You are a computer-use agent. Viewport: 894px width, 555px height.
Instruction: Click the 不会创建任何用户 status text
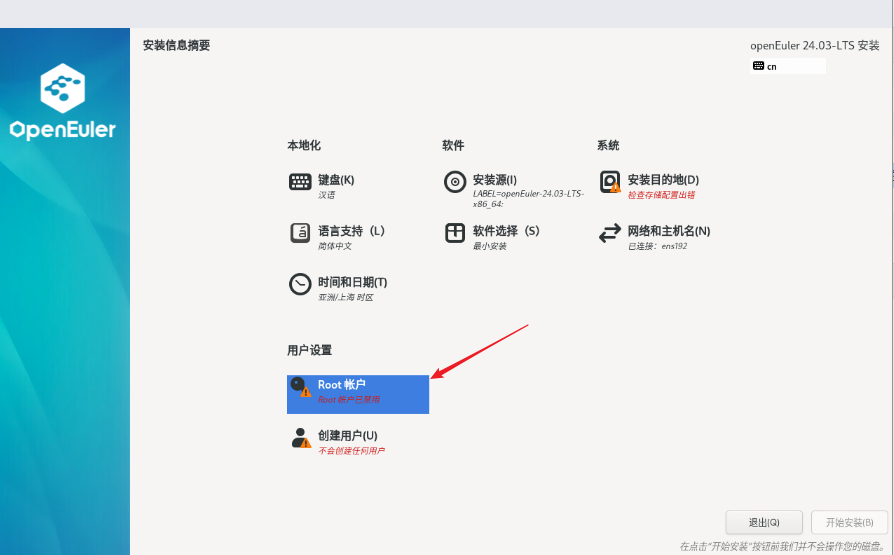[x=351, y=451]
